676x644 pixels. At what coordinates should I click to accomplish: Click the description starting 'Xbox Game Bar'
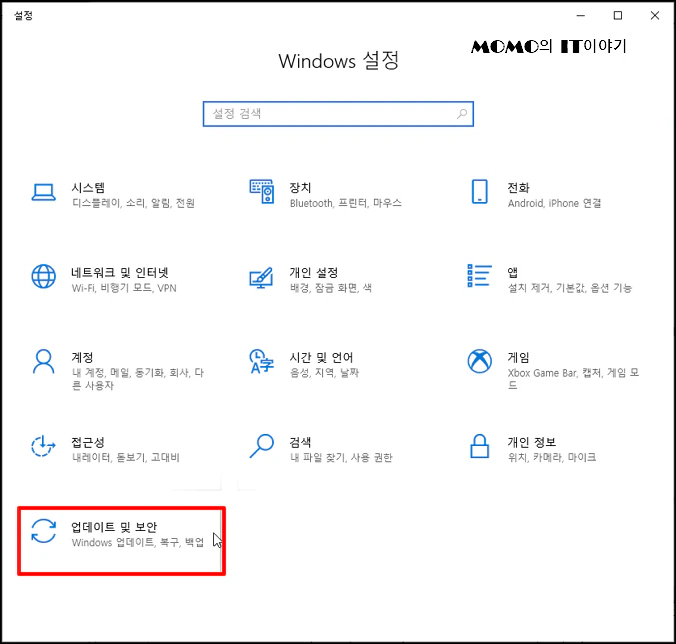pos(573,379)
